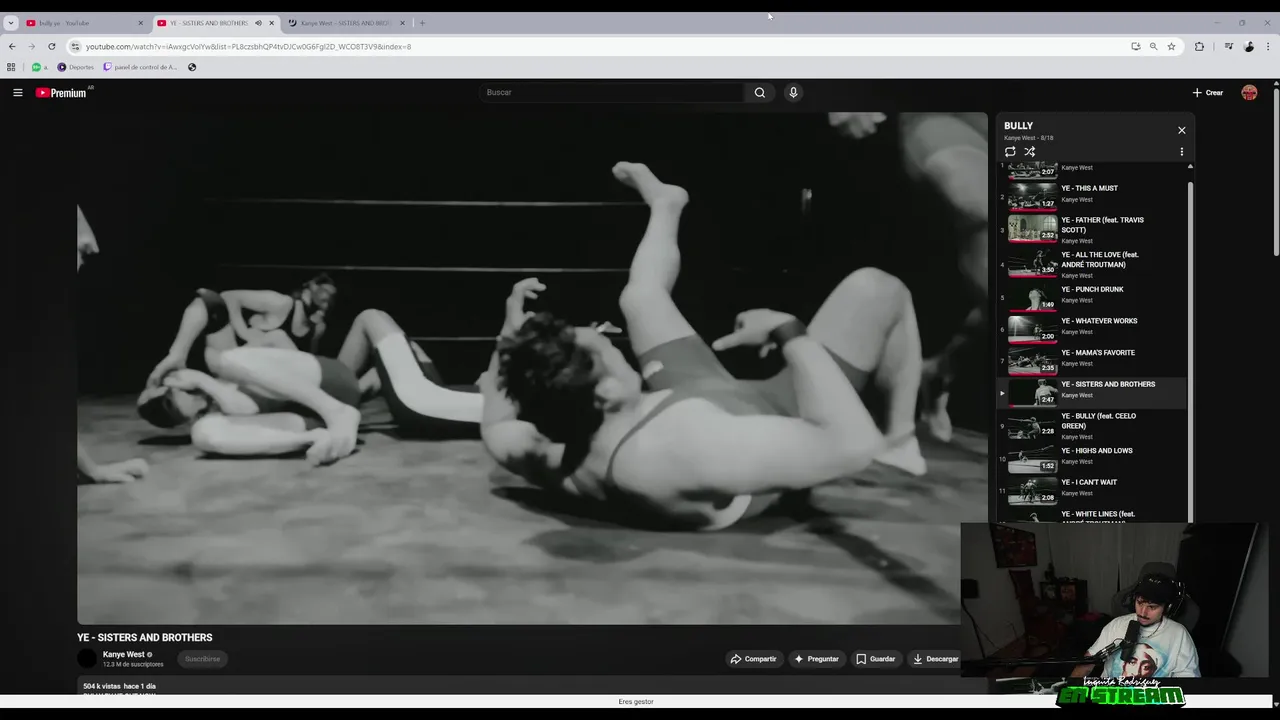Play YE - PUNCH DRUNK track
This screenshot has width=1280, height=720.
coord(1092,297)
